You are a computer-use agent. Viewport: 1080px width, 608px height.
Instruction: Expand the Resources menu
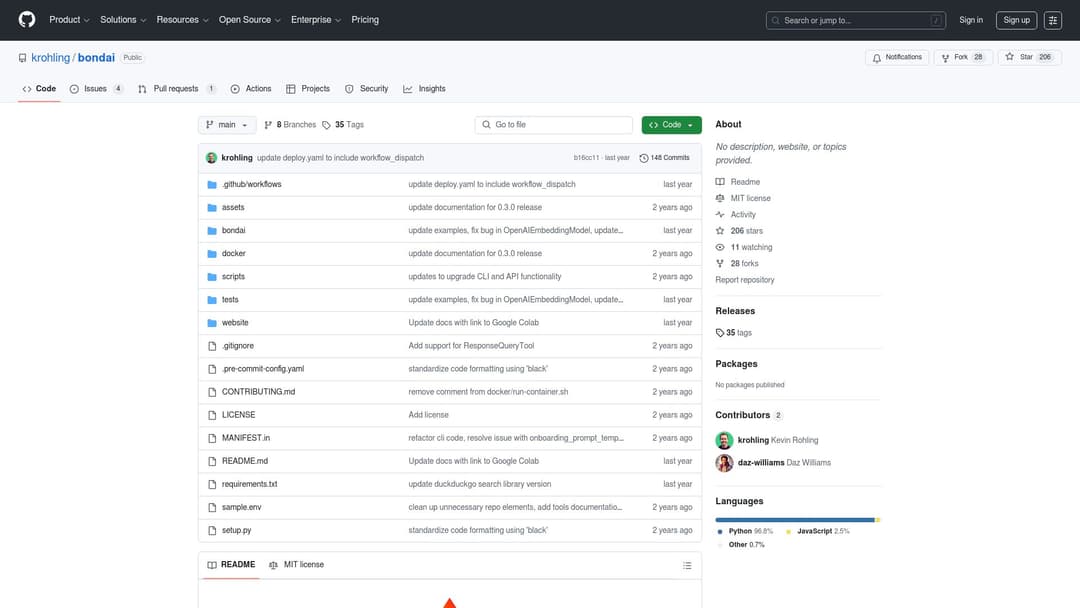[182, 20]
